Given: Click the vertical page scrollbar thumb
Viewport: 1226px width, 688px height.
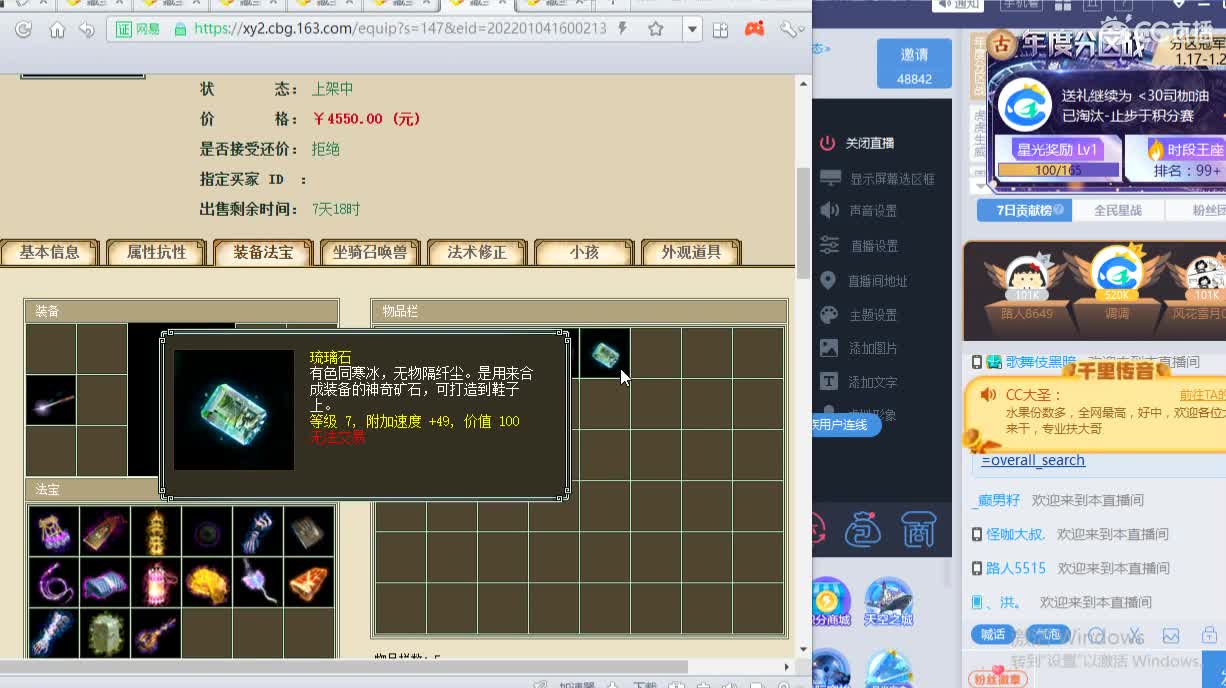Looking at the screenshot, I should click(x=802, y=222).
